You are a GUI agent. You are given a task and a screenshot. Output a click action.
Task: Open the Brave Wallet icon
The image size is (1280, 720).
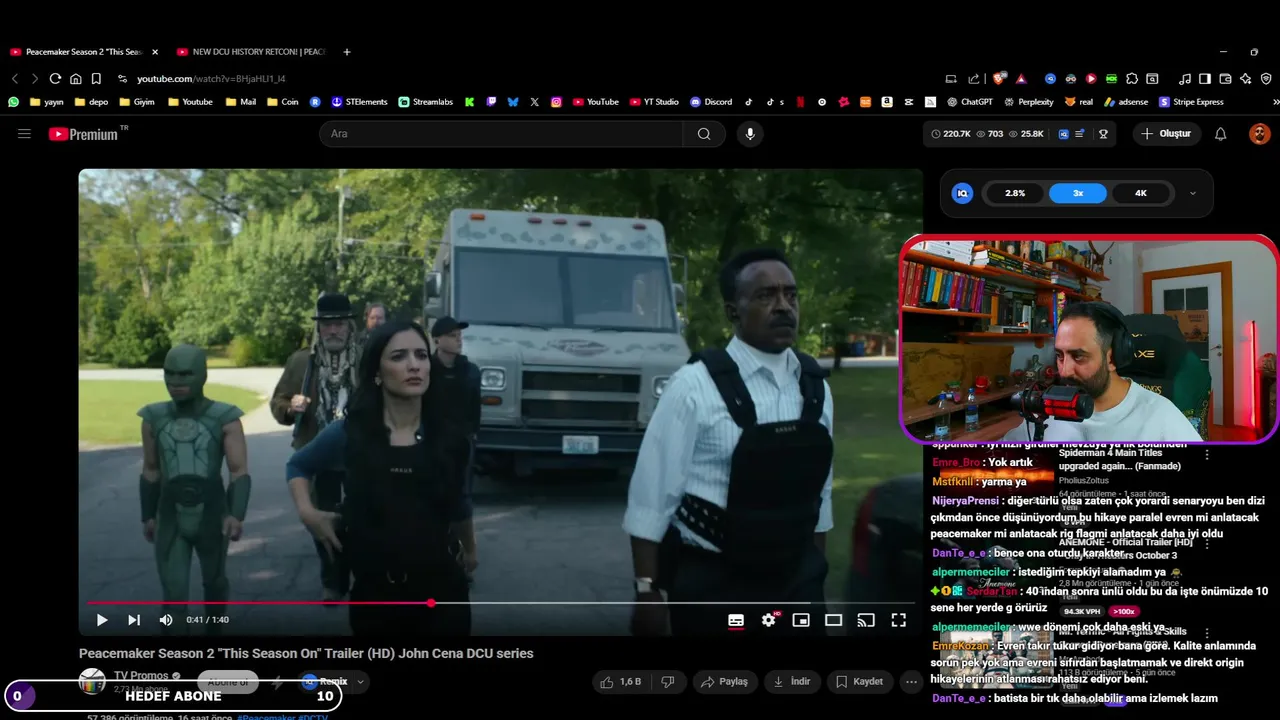[1225, 79]
